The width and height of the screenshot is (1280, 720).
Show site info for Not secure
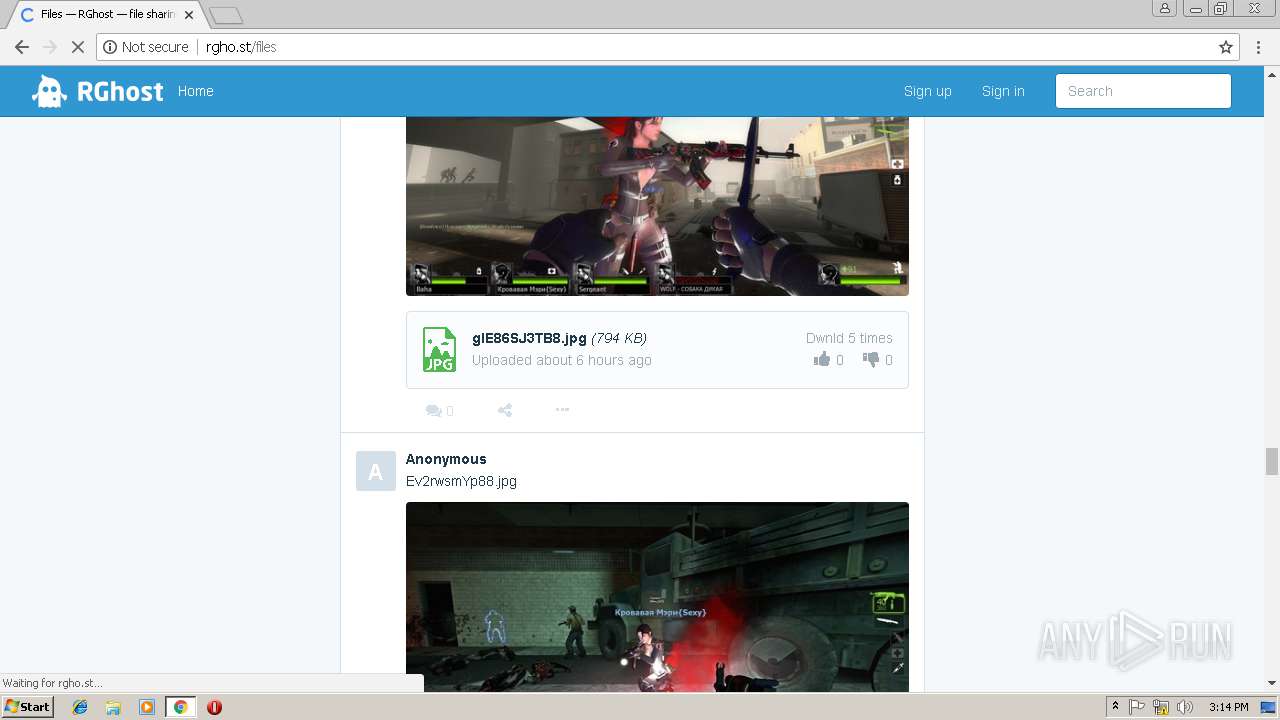tap(146, 47)
